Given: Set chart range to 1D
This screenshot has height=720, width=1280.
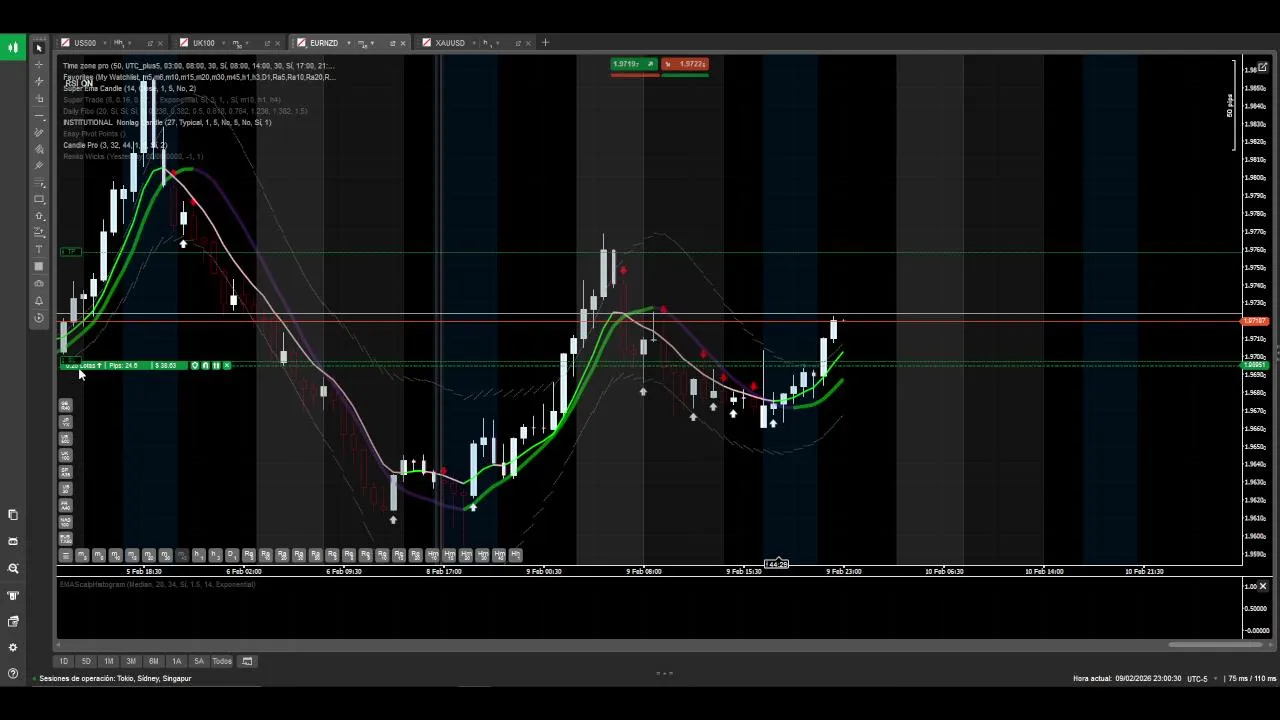Looking at the screenshot, I should (64, 661).
